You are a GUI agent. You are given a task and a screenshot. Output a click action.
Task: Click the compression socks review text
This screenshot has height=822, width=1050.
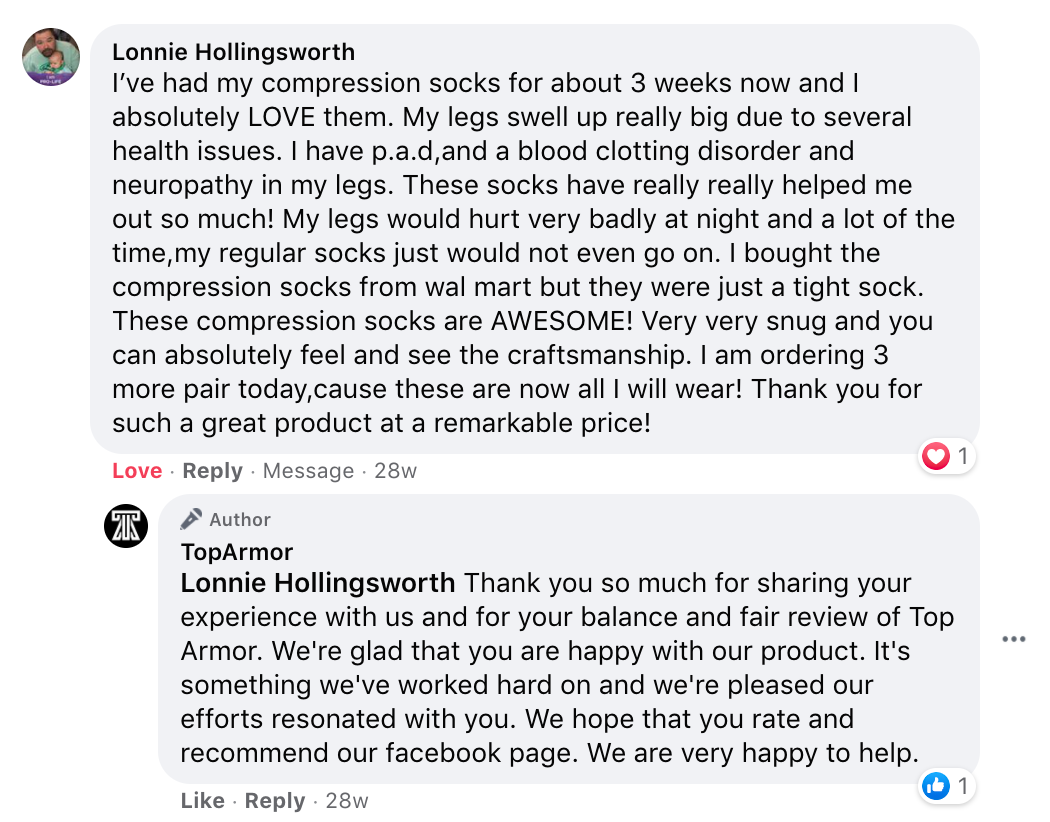pyautogui.click(x=520, y=253)
